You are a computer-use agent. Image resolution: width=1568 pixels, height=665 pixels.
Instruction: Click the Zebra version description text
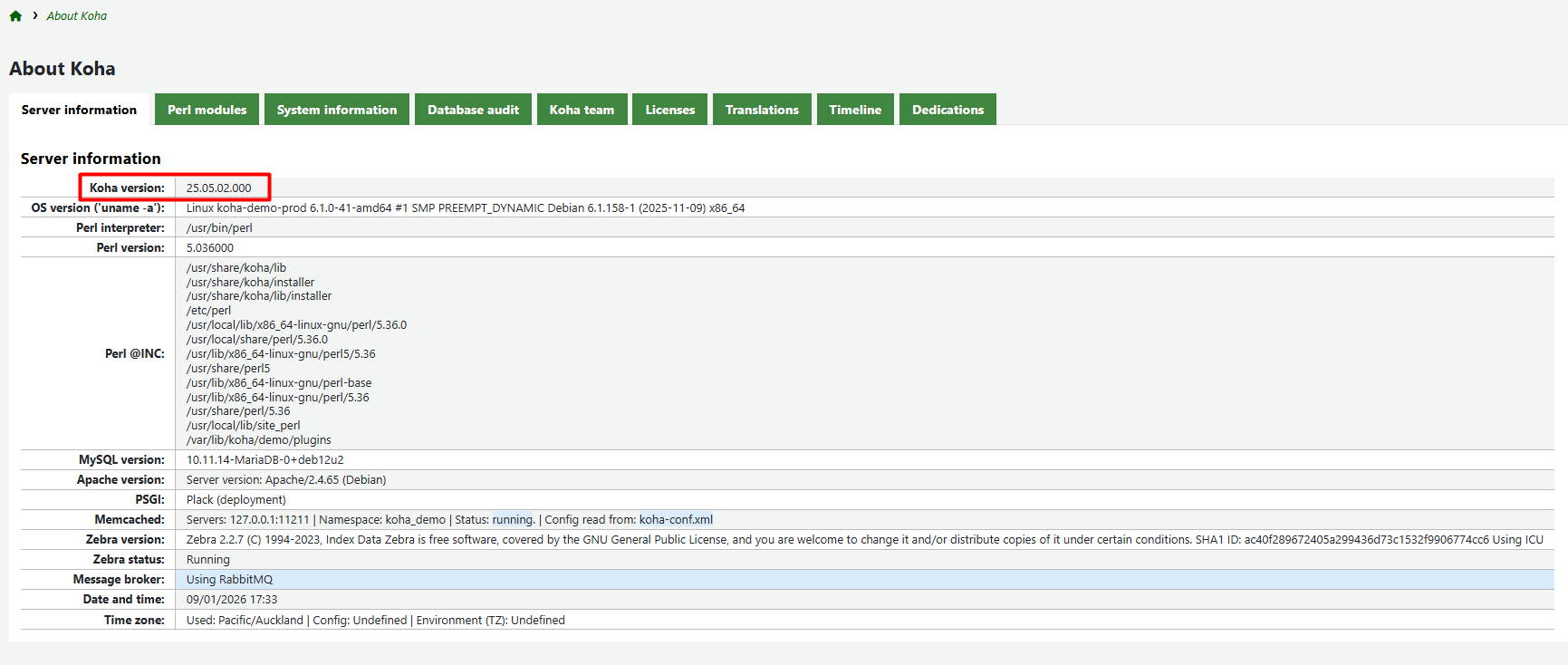pos(865,539)
